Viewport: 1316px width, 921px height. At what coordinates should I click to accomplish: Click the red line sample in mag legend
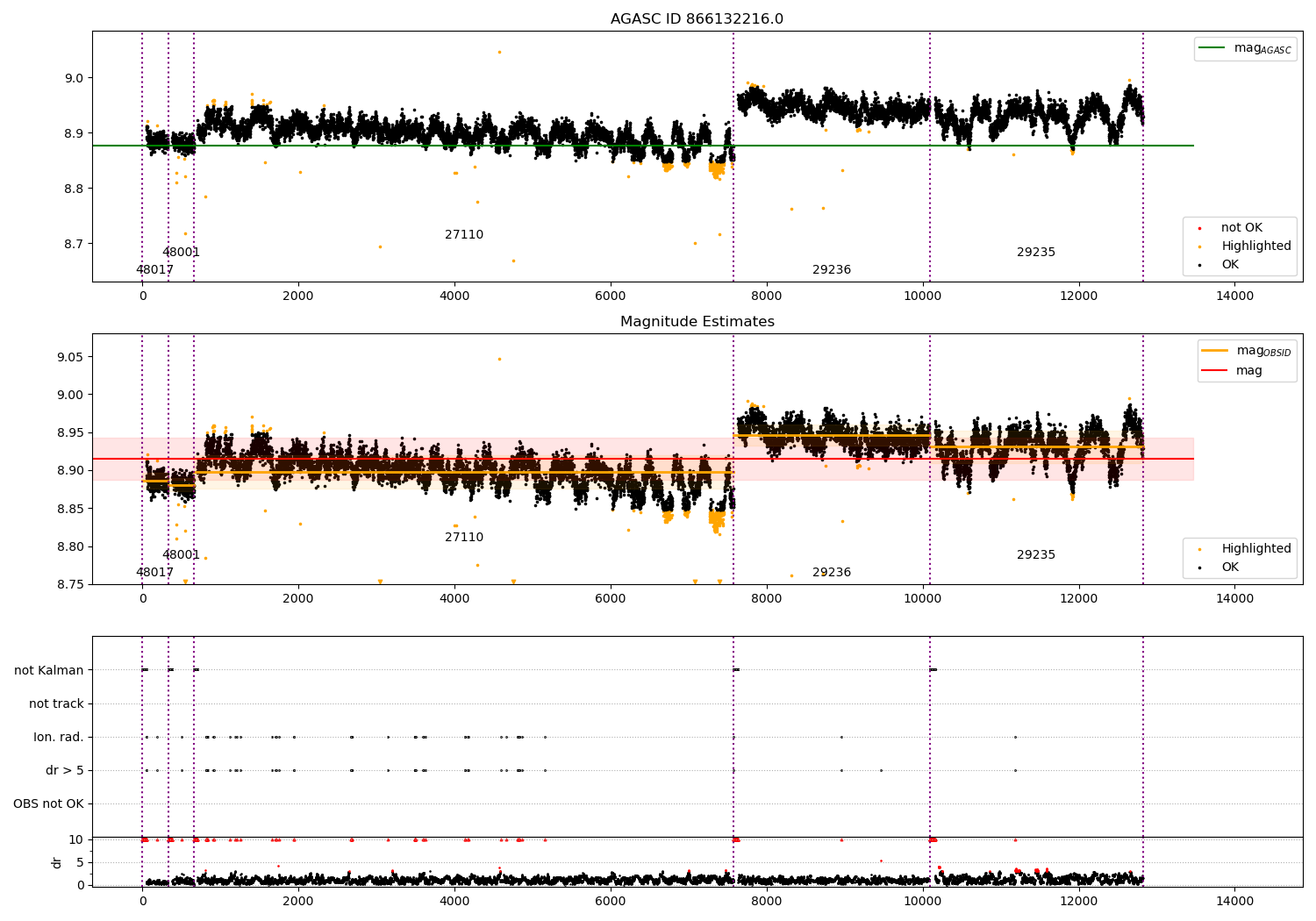pyautogui.click(x=1215, y=371)
